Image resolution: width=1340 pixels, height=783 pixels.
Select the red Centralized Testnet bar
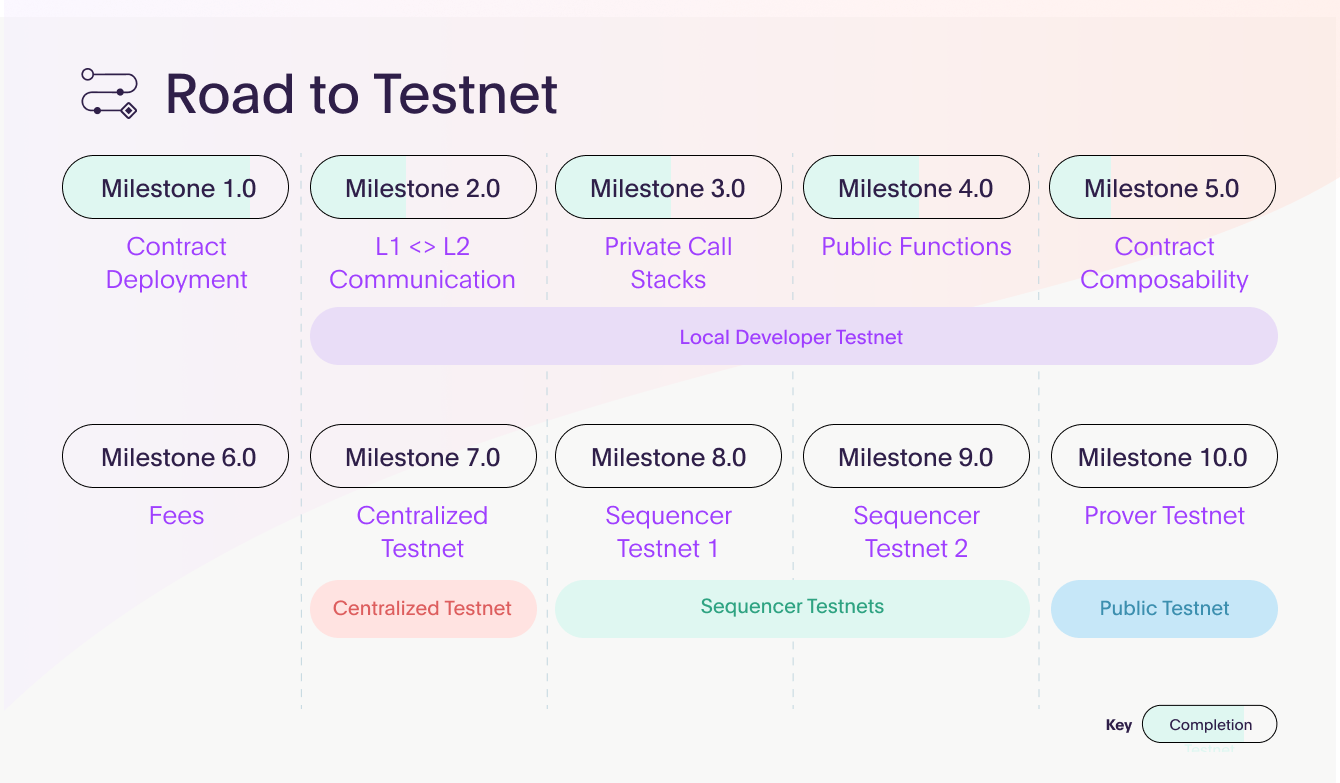point(423,608)
